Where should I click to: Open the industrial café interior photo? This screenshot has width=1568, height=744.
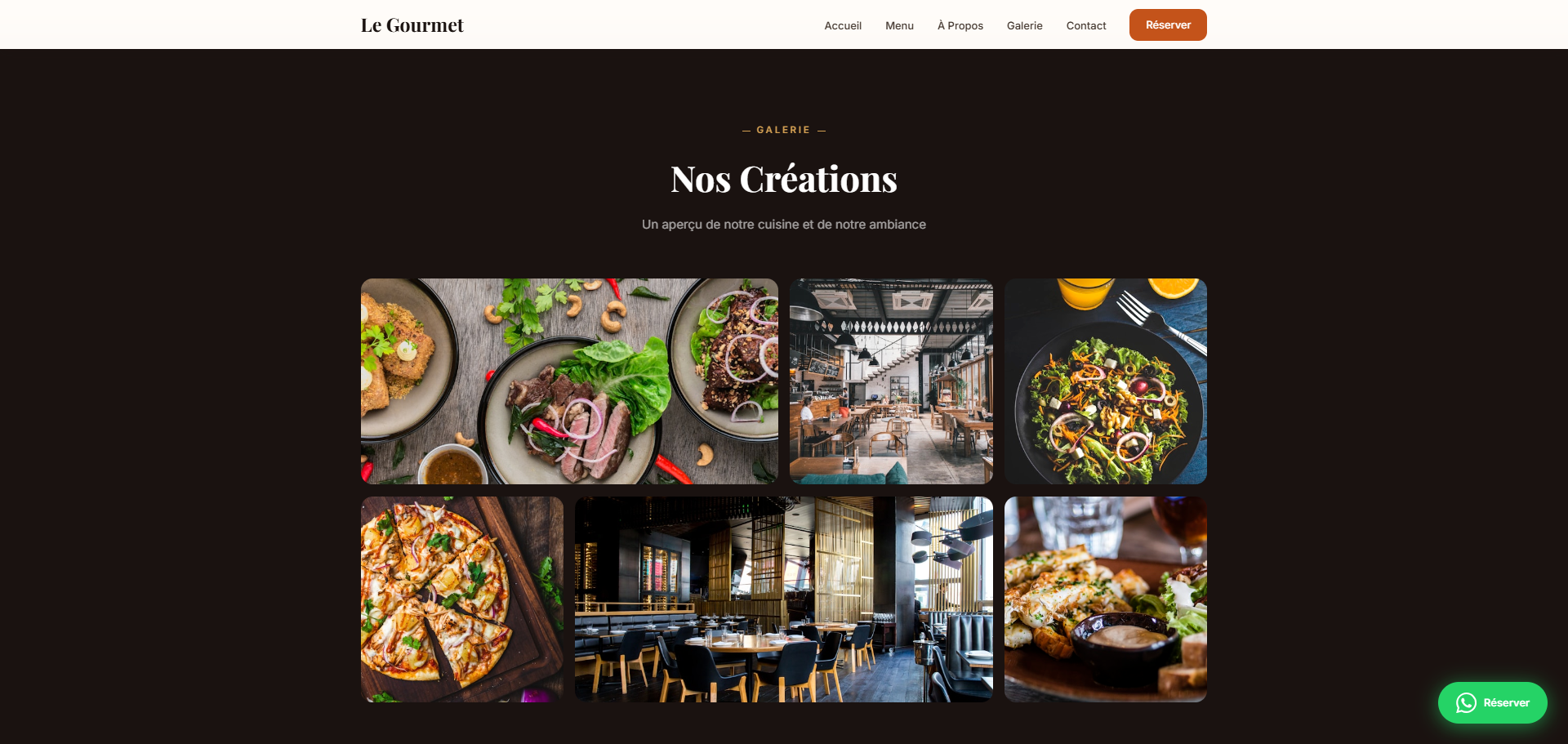(x=891, y=381)
